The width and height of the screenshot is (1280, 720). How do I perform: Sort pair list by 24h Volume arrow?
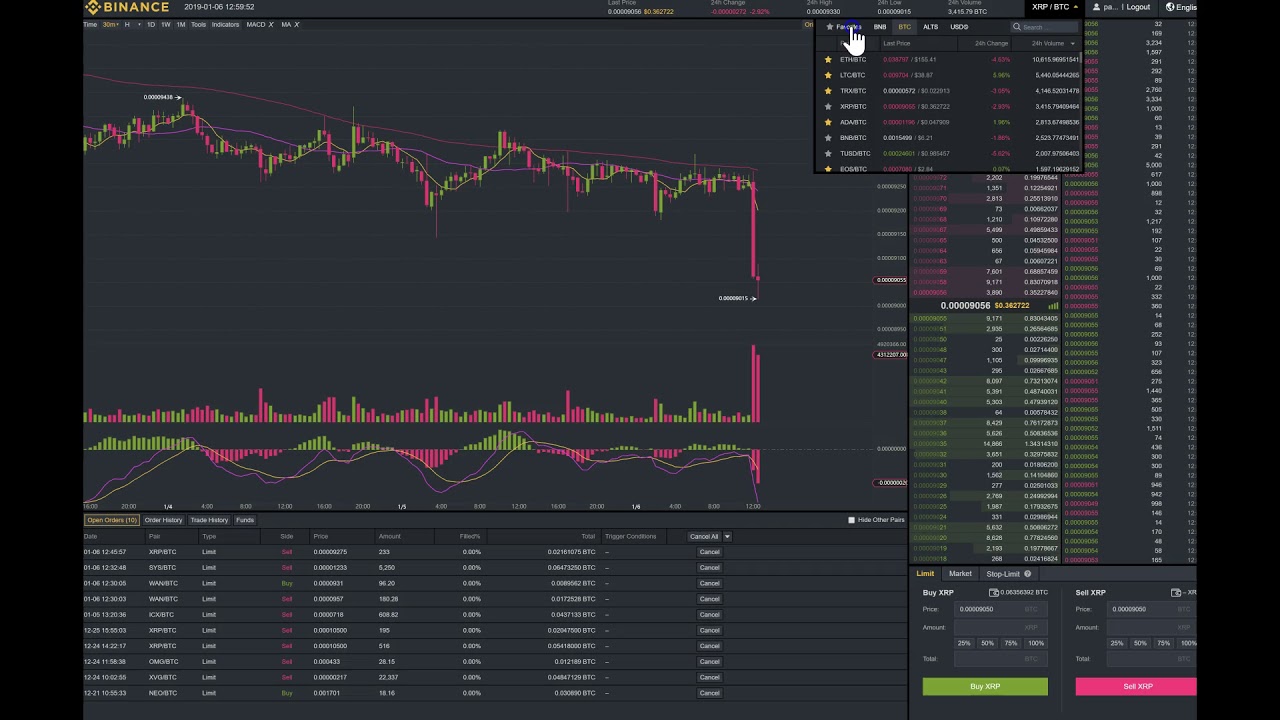1073,43
